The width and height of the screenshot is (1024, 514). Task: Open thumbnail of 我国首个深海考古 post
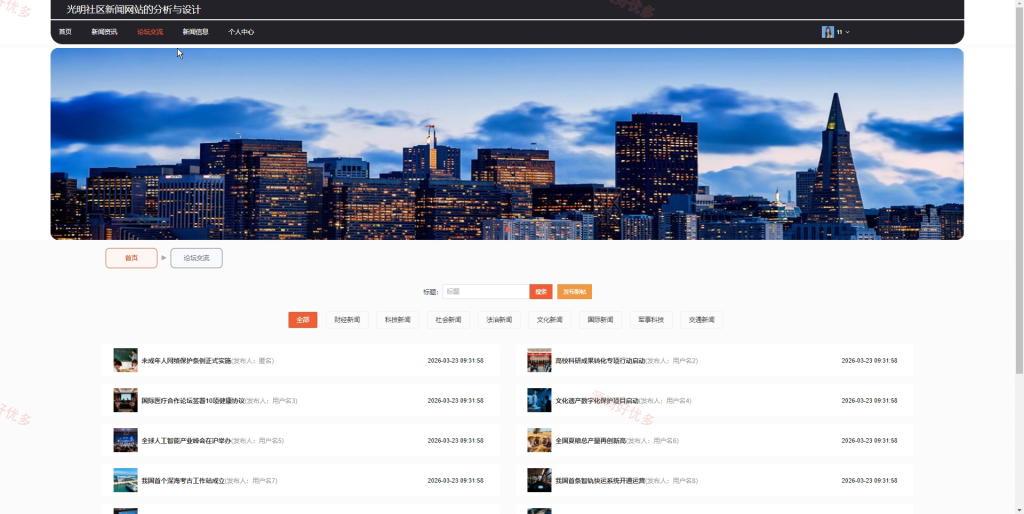click(125, 480)
